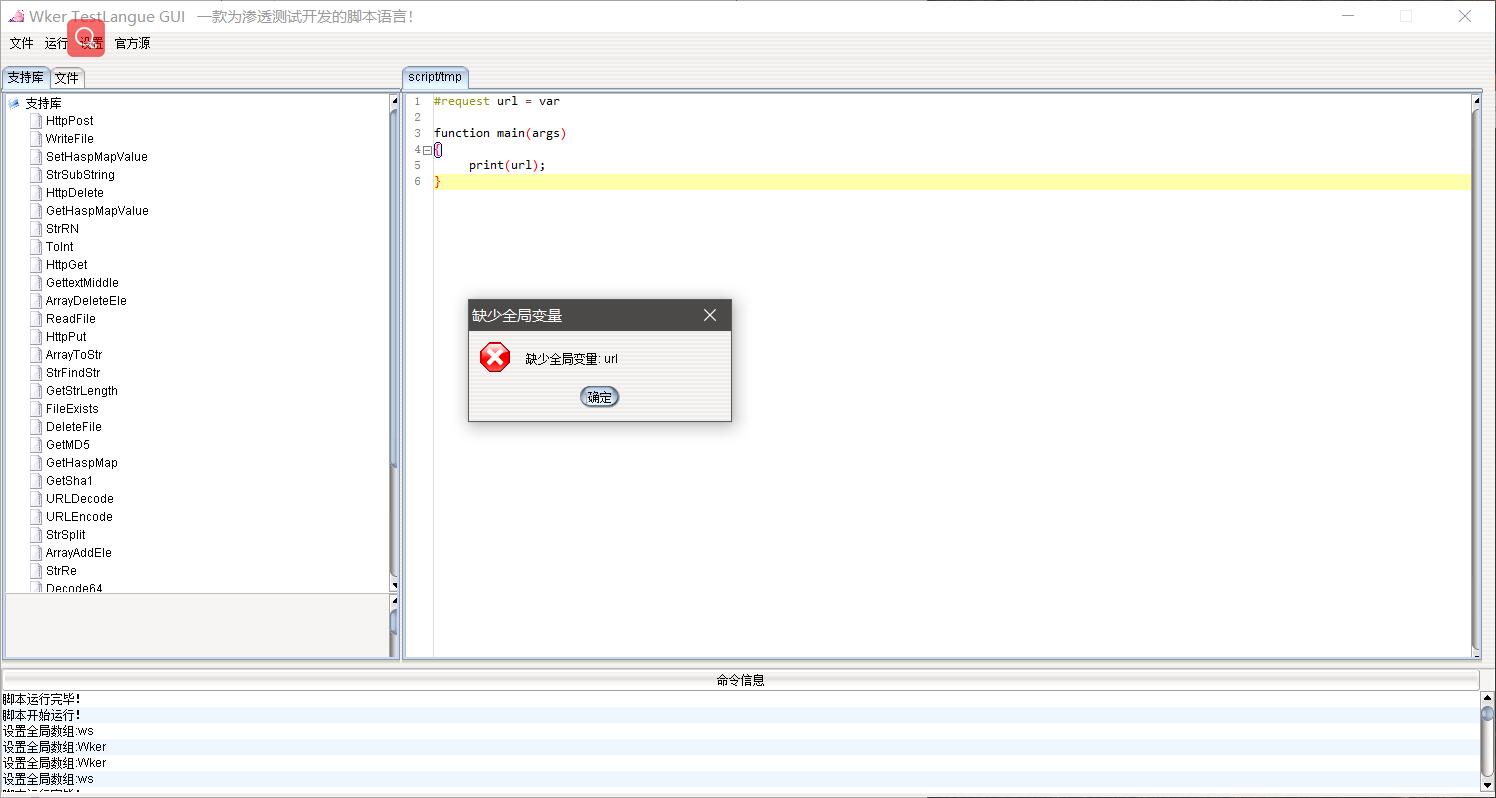Screen dimensions: 1496x798
Task: Click the DeleteFile file icon
Action: pos(36,427)
